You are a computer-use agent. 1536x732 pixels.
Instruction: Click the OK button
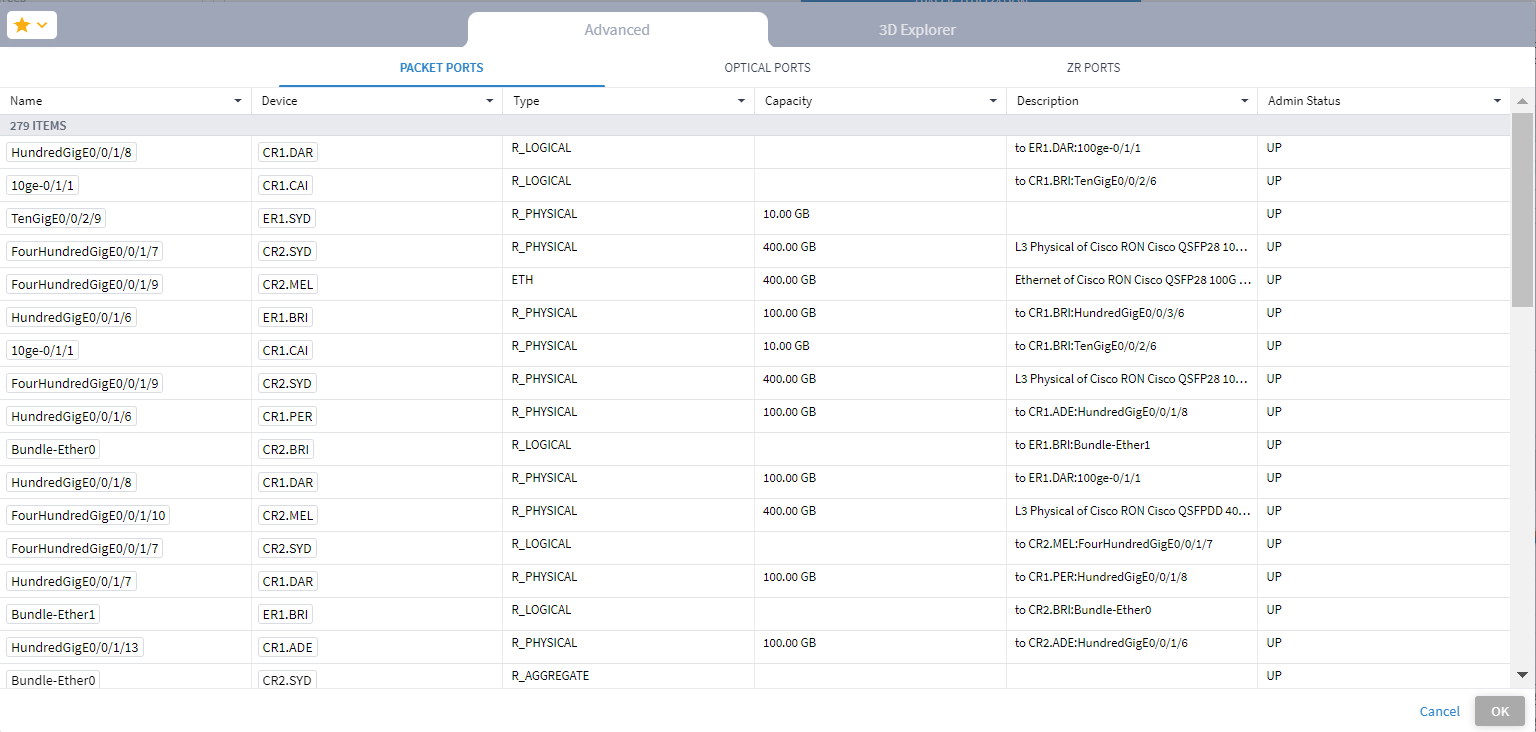(x=1500, y=711)
